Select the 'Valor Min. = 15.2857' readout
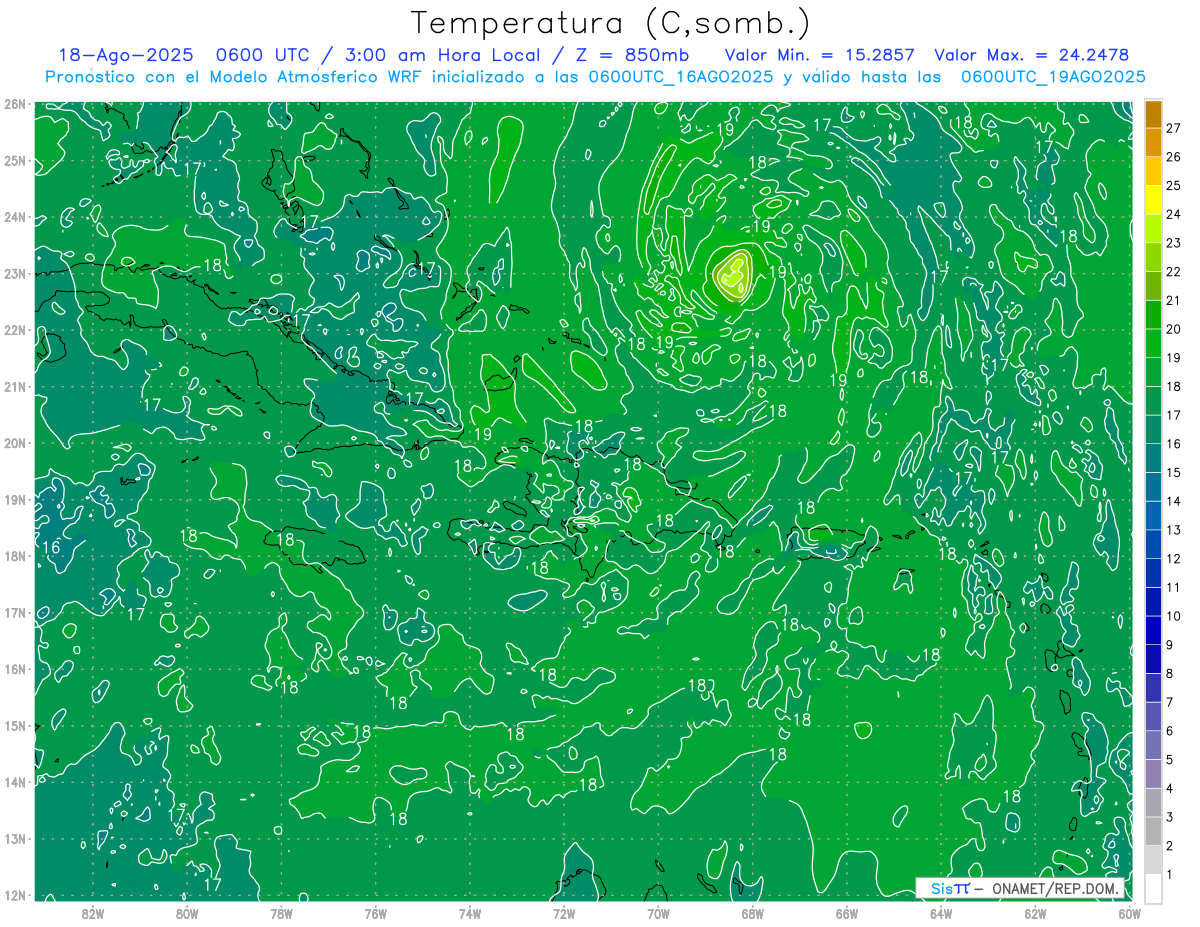The image size is (1200, 927). click(x=820, y=56)
